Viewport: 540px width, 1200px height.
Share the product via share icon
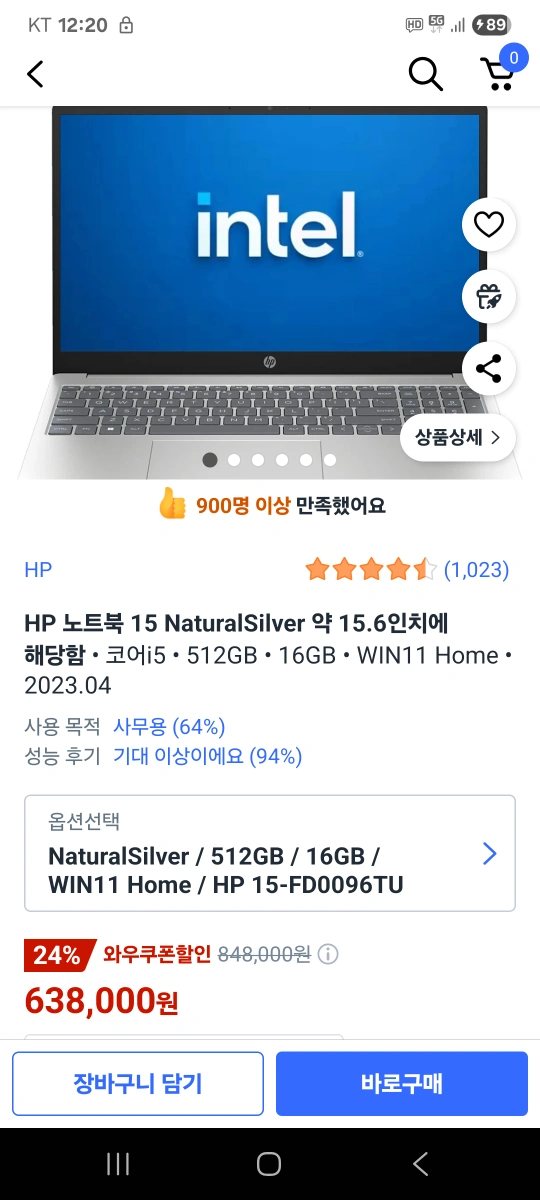click(x=489, y=369)
